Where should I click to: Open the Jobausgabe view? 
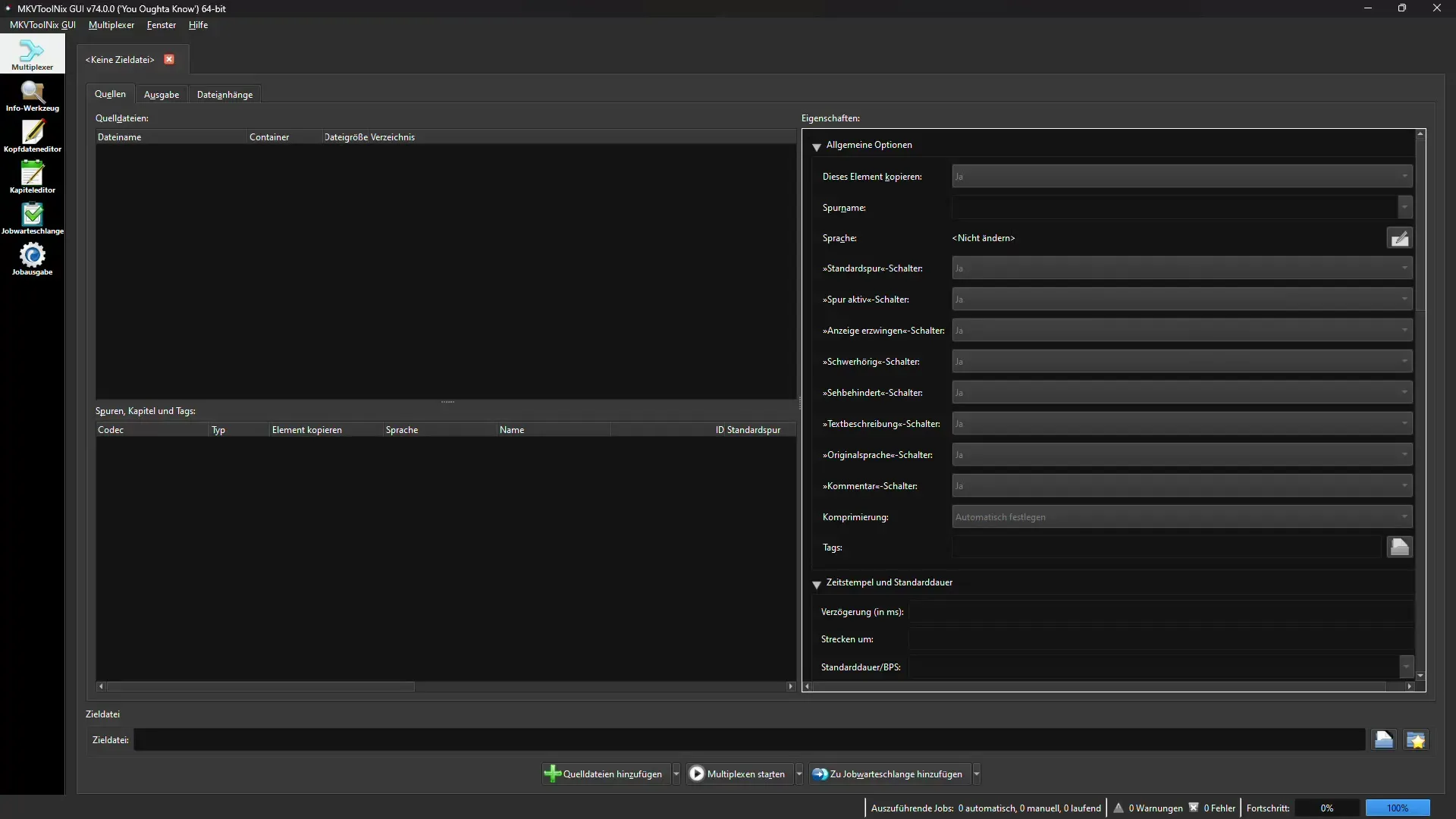tap(32, 259)
